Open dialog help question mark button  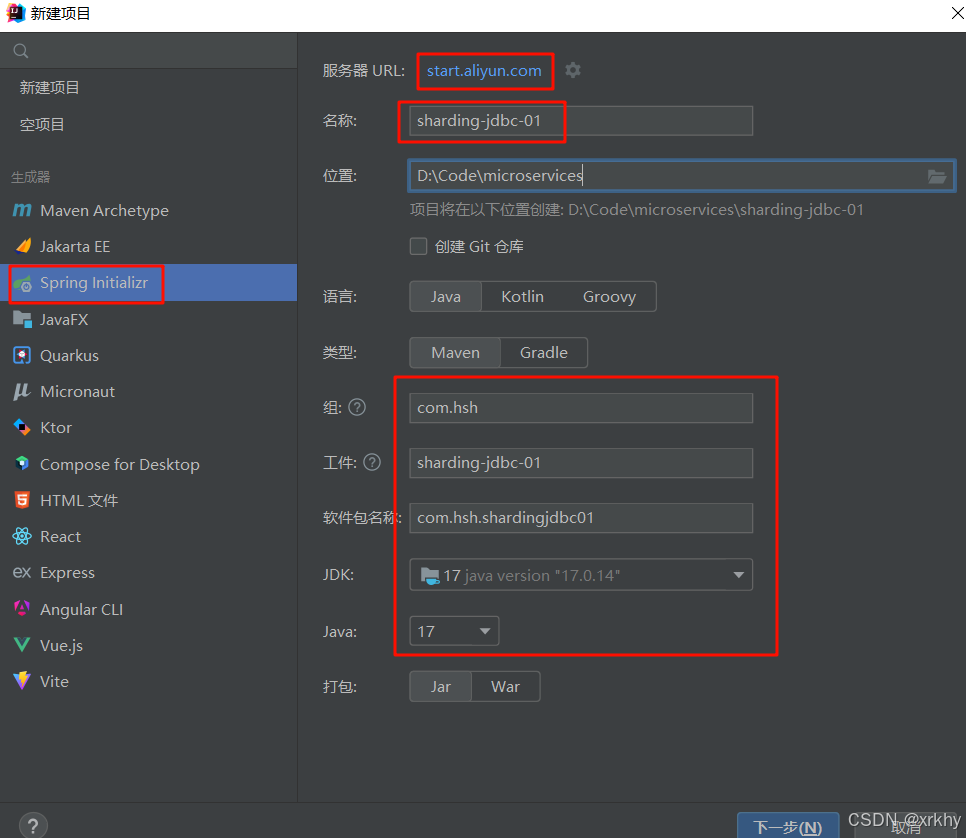[33, 826]
